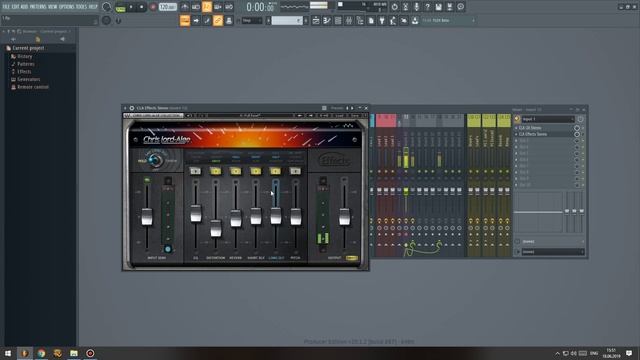Click the save project icon
The image size is (640, 360).
438,7
